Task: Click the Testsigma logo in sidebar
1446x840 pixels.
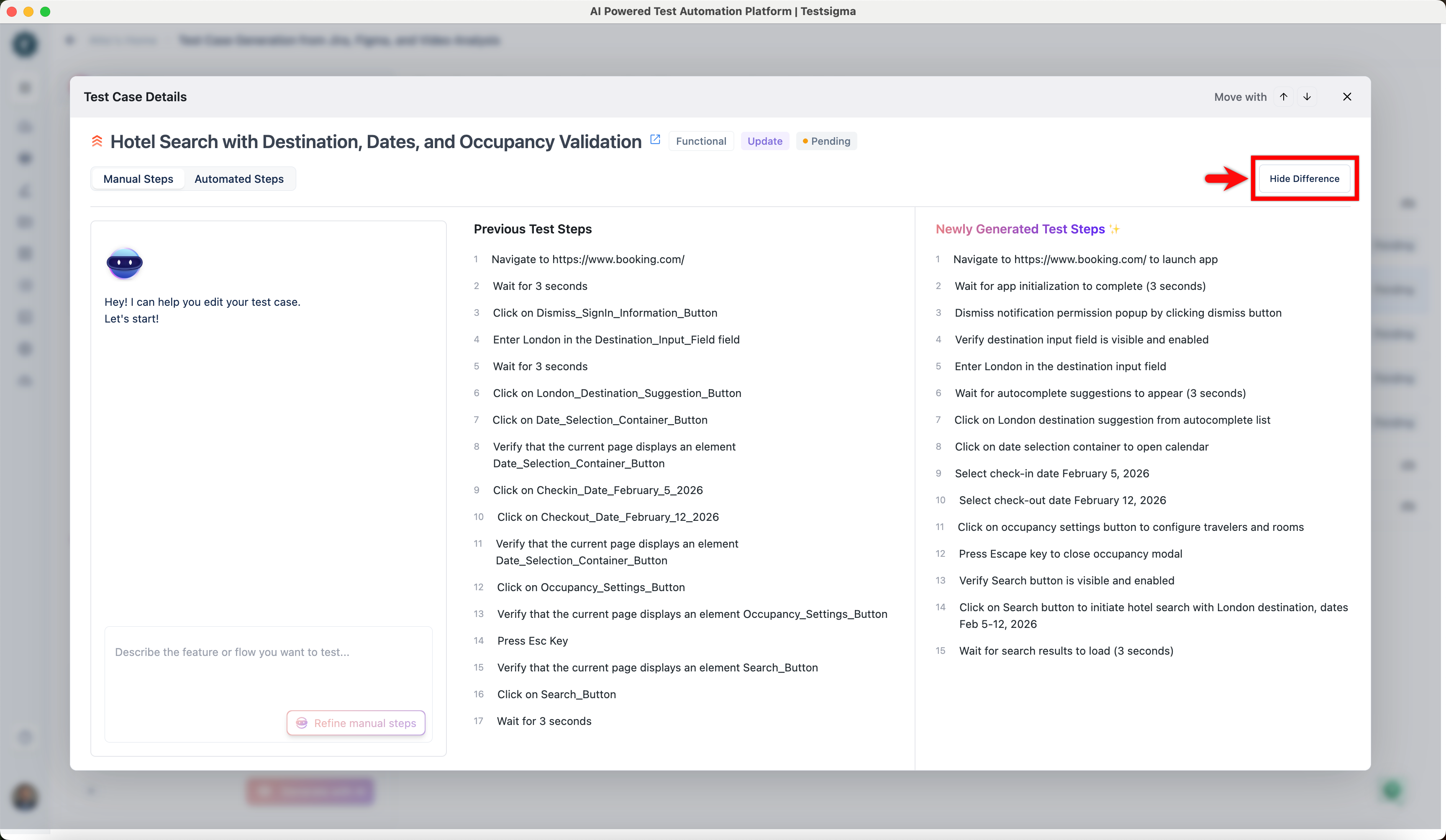Action: click(x=25, y=45)
